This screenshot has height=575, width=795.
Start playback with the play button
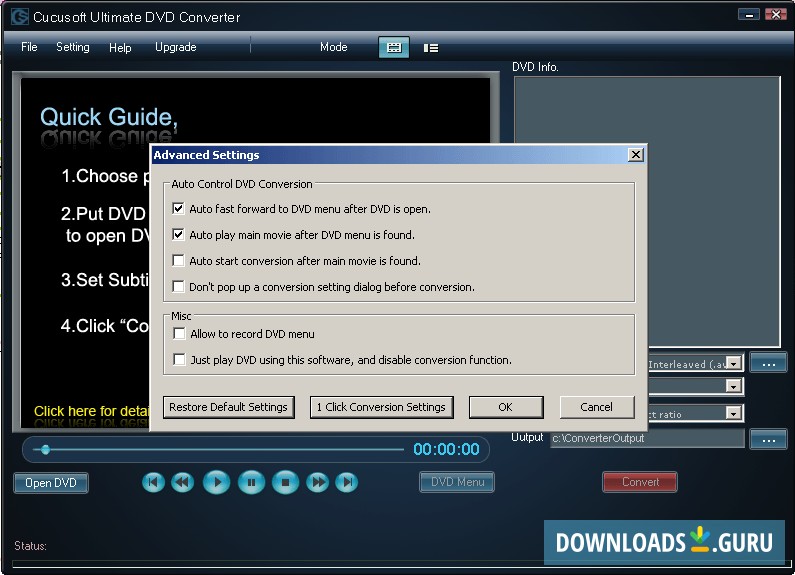tap(216, 482)
